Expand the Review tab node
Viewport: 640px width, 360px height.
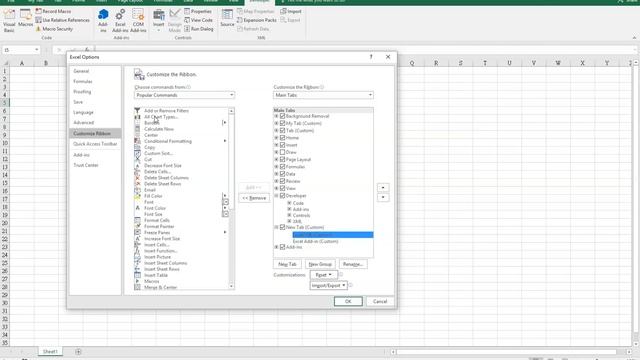click(276, 181)
